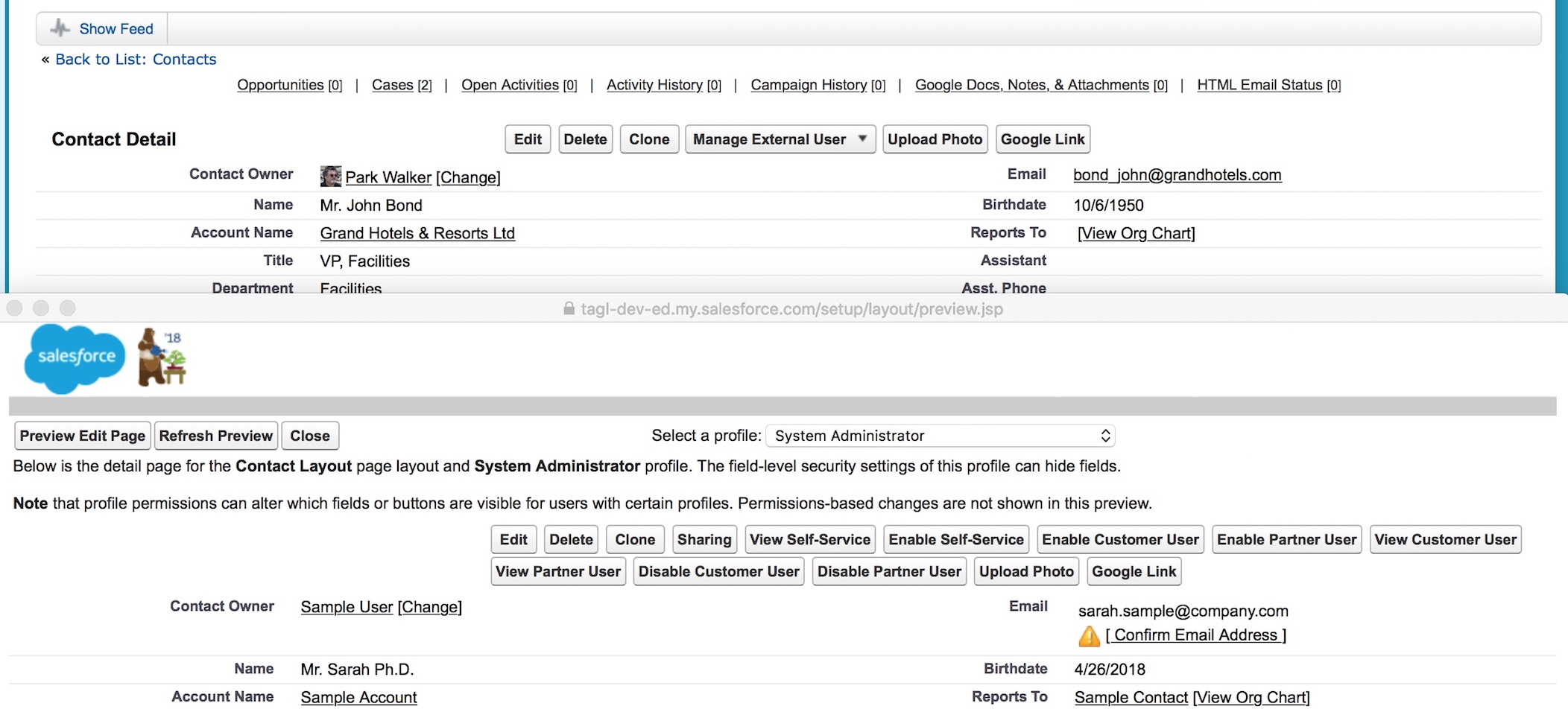Click the Confirm Email Address link

coord(1196,635)
